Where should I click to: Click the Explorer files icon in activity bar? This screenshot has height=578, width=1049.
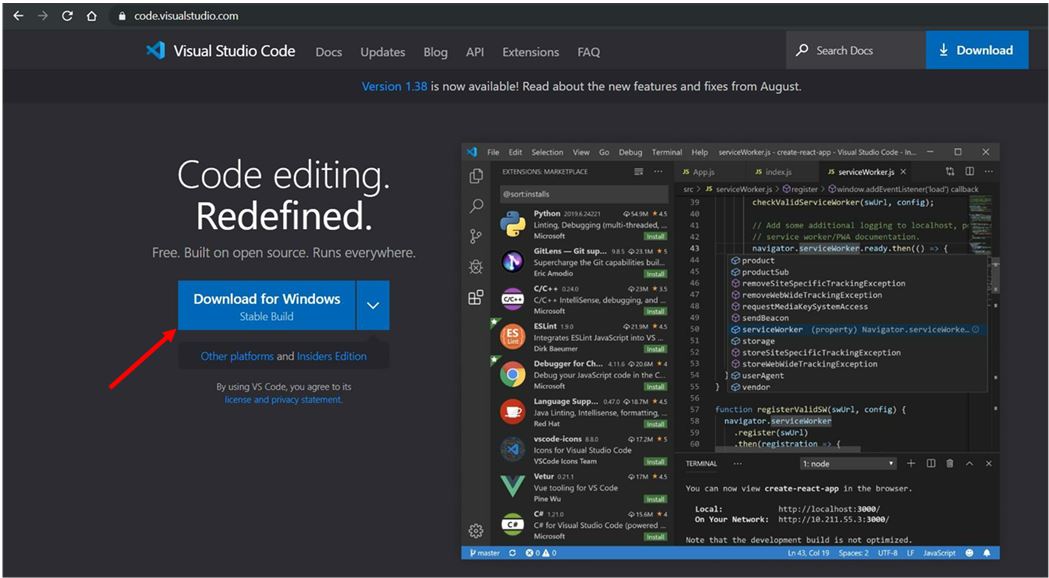point(476,175)
